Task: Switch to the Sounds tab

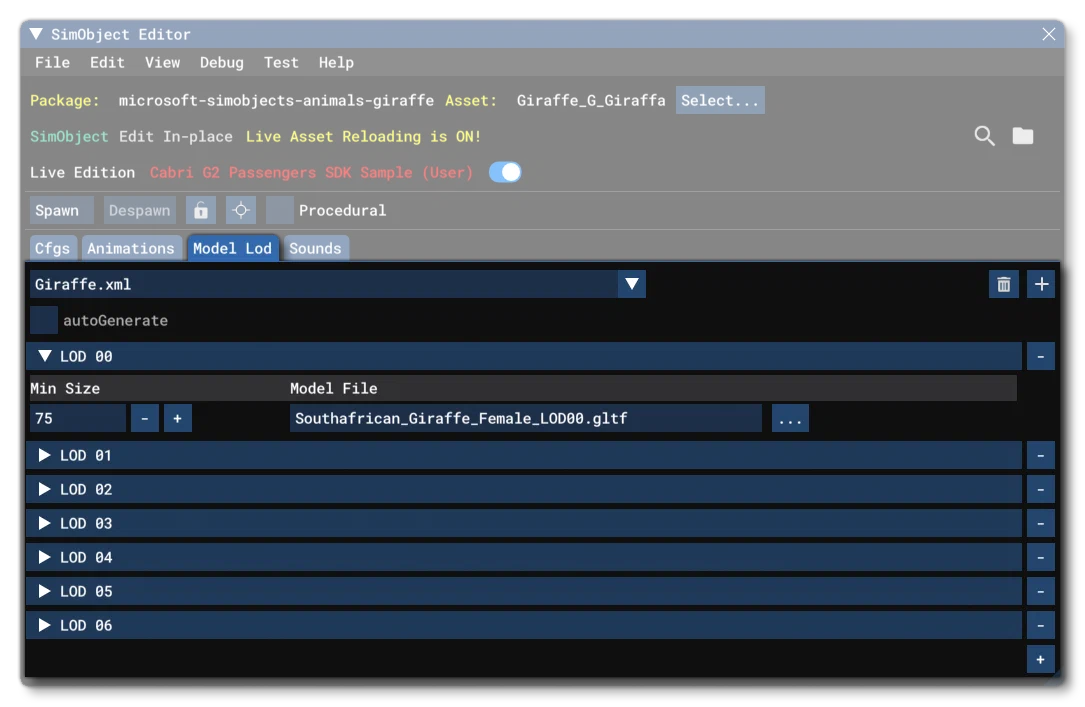Action: tap(316, 248)
